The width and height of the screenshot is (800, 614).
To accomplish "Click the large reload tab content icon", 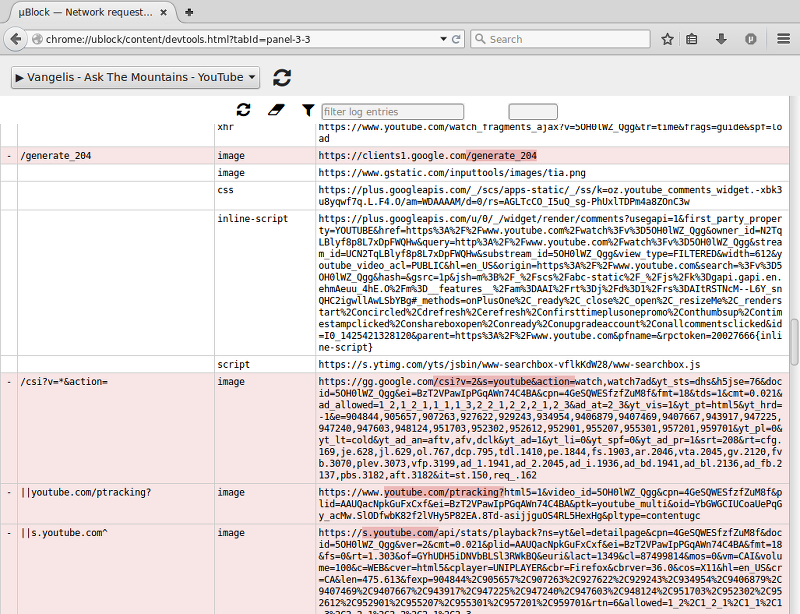I will [282, 78].
